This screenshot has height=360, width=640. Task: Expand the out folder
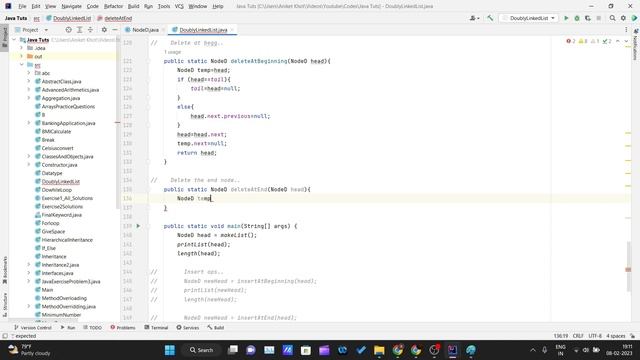[x=22, y=56]
